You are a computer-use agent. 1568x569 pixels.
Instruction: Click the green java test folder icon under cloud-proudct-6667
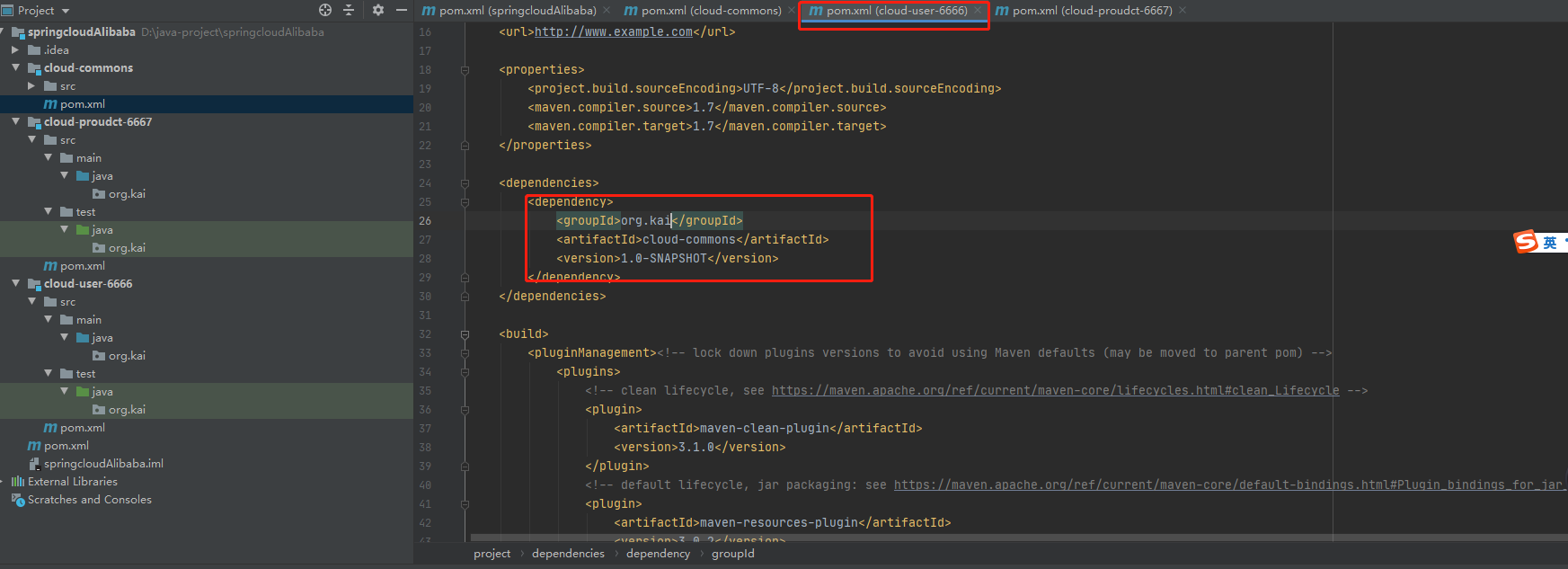coord(83,230)
